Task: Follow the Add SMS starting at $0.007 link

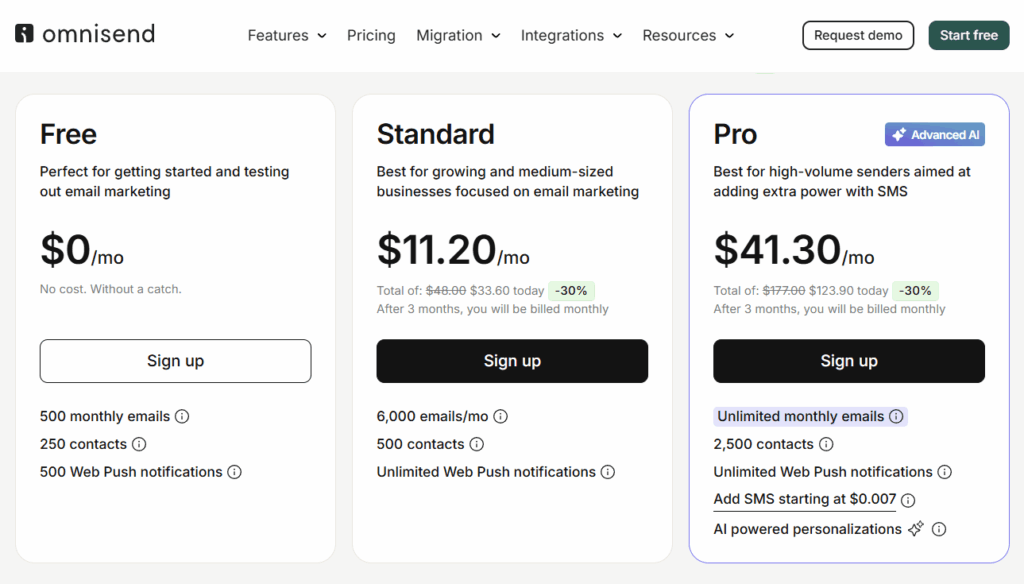Action: tap(805, 499)
